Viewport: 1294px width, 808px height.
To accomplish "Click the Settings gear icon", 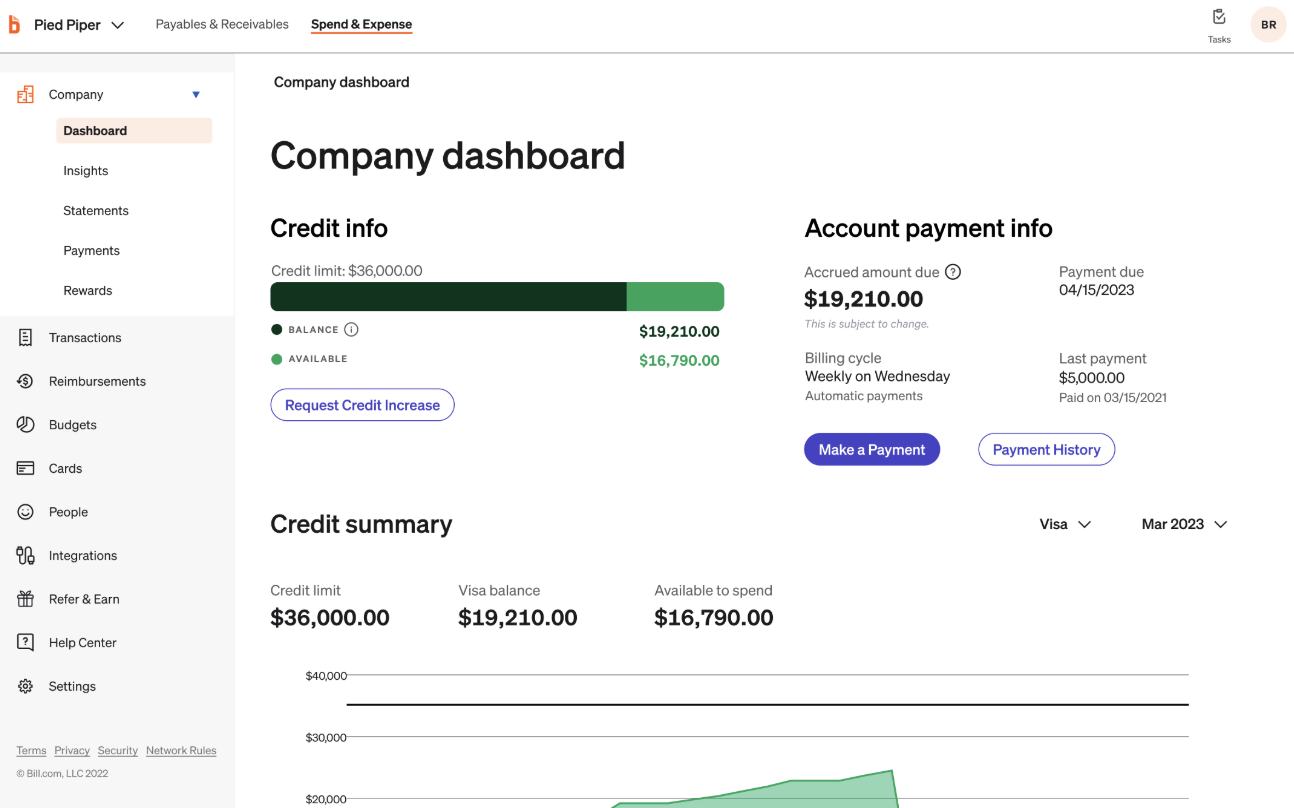I will click(26, 686).
